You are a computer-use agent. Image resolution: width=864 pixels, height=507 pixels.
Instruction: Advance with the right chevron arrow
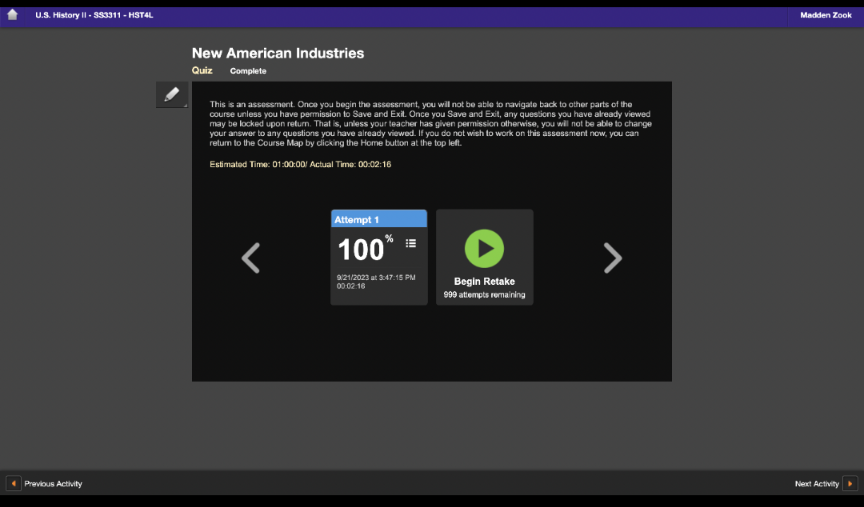(x=612, y=258)
